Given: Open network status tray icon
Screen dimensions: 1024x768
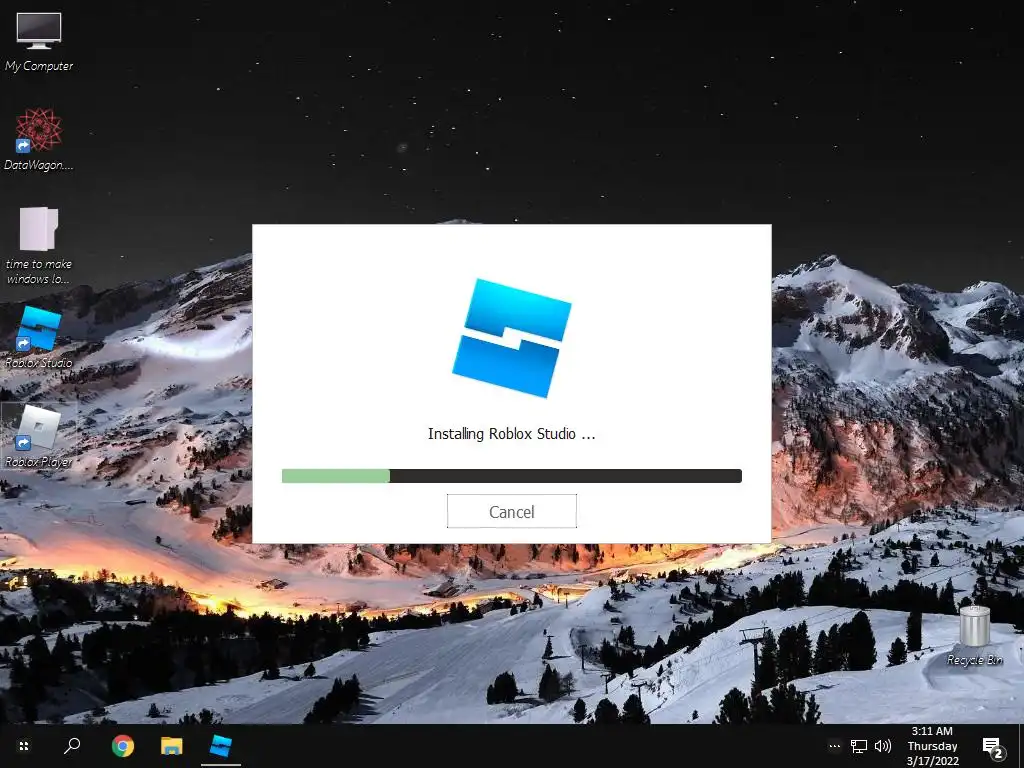Looking at the screenshot, I should point(859,746).
